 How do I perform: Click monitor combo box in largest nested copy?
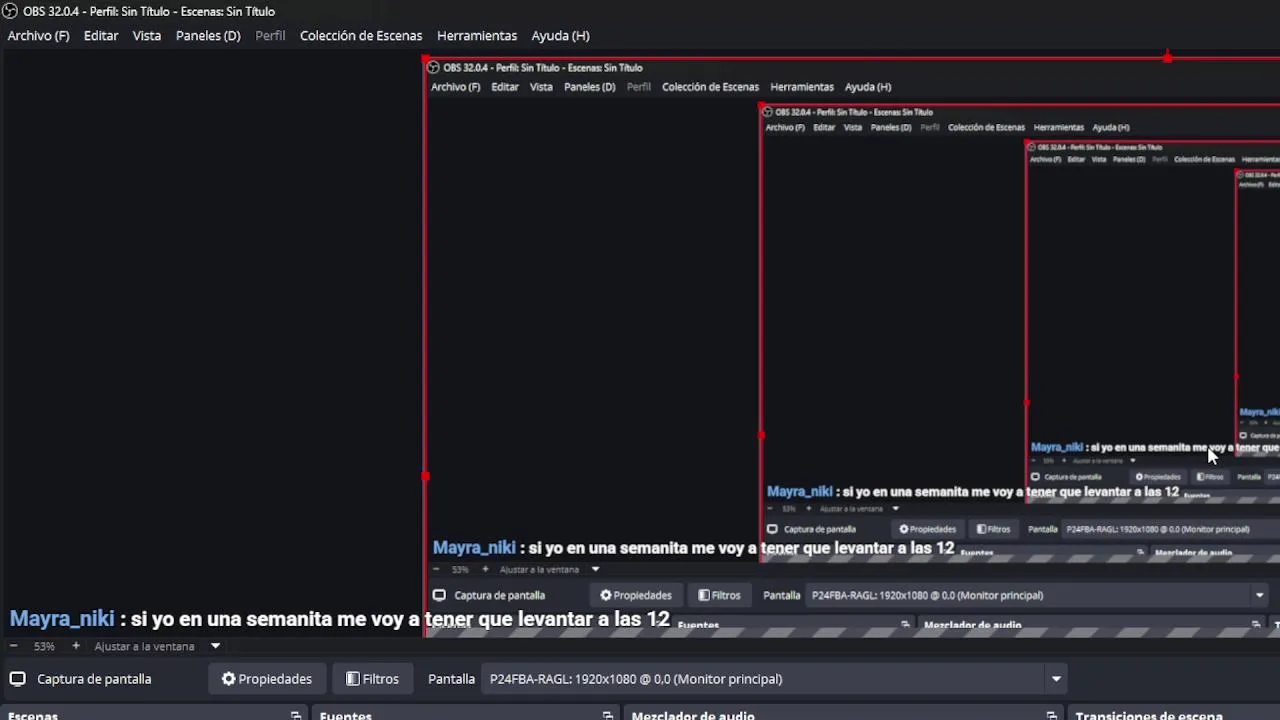(1038, 595)
